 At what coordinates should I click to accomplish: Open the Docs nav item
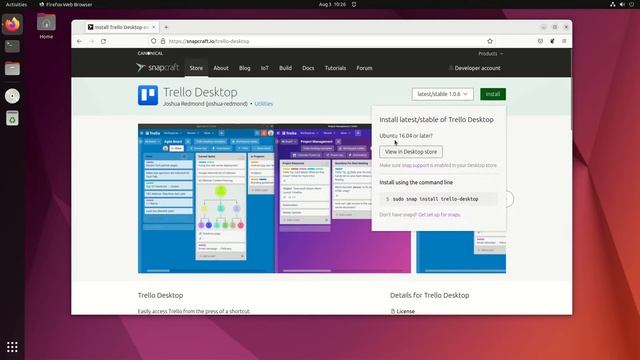pos(308,68)
